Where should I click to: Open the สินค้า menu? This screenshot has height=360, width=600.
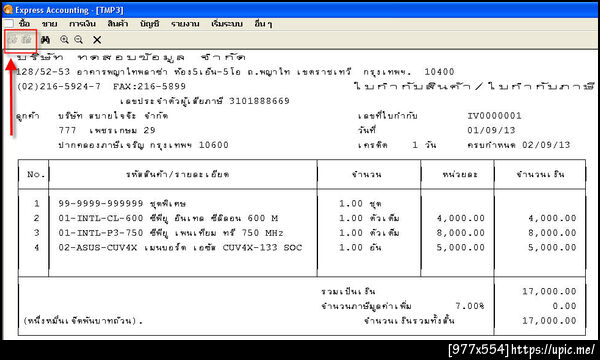point(117,24)
